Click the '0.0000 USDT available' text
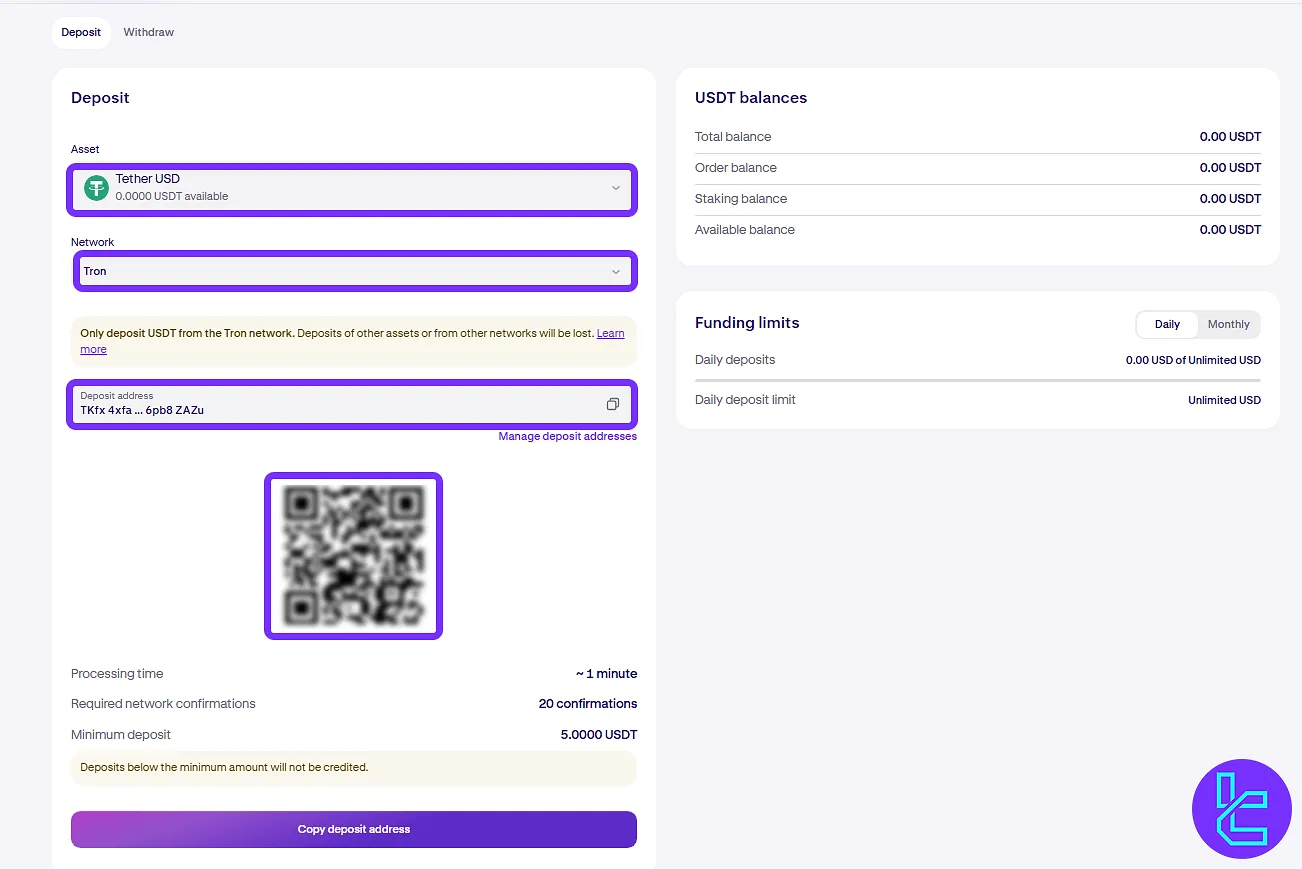 [x=172, y=196]
